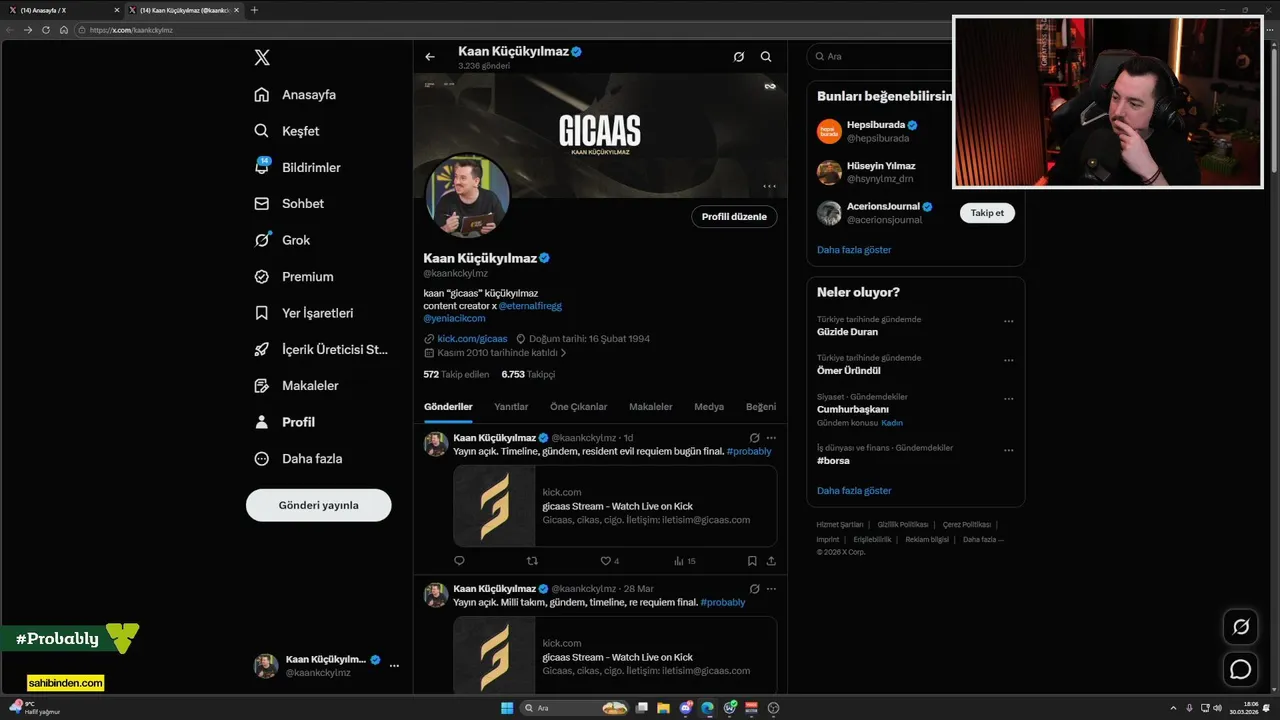
Task: Open account switcher dots beside @kaankckylmz
Action: click(x=394, y=666)
